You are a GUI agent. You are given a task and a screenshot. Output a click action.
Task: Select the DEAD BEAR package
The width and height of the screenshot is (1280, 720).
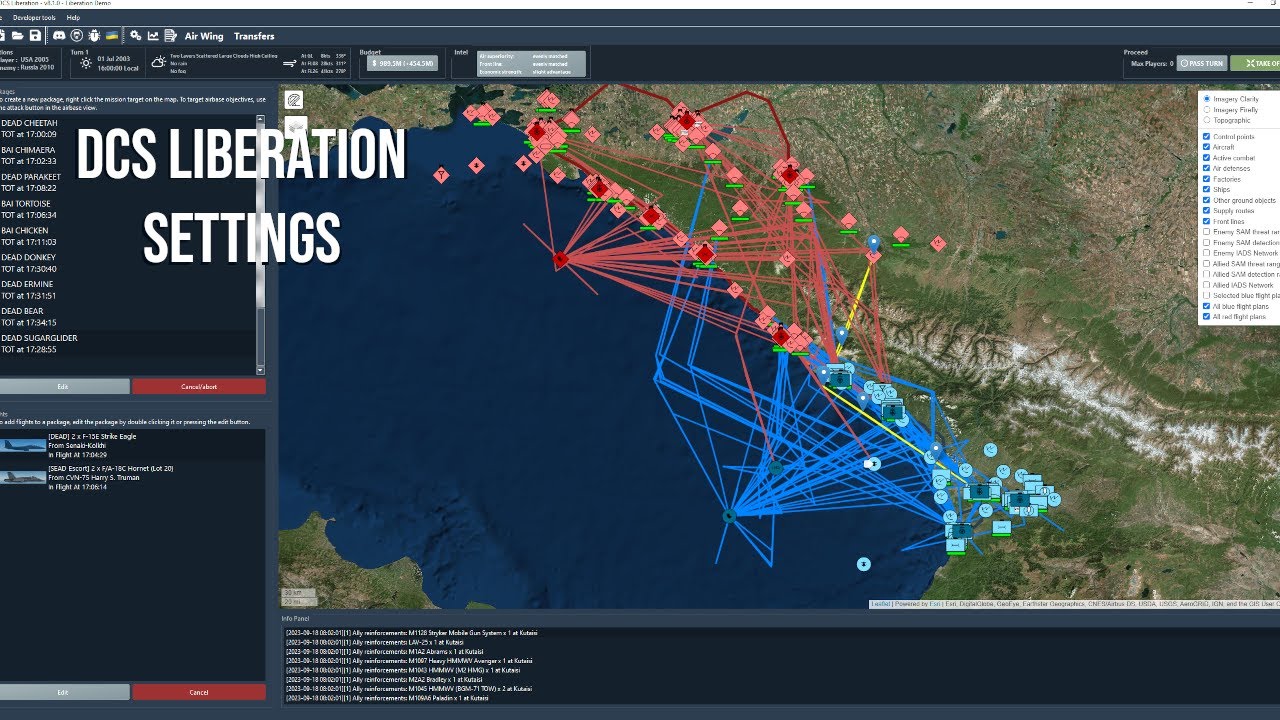click(x=128, y=317)
